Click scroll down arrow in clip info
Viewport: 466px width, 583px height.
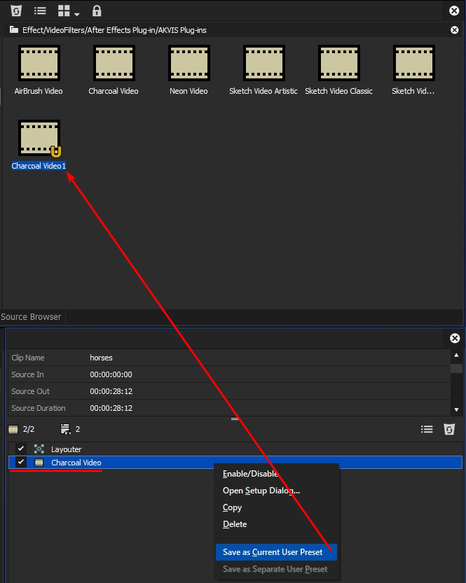(456, 410)
